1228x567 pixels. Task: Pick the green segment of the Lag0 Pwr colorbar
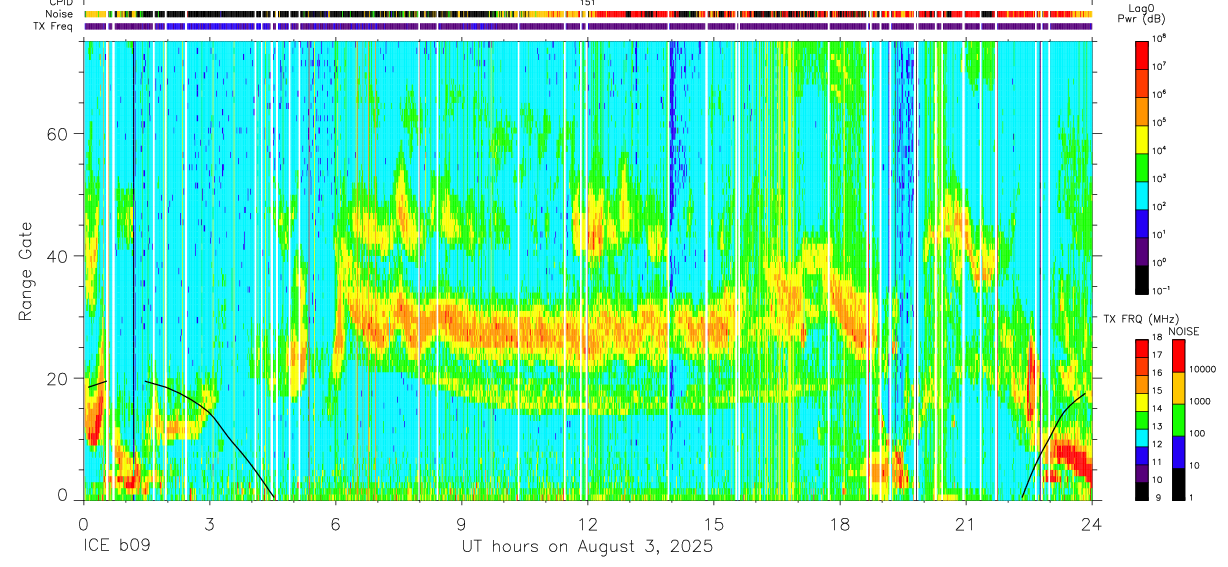[x=1142, y=166]
